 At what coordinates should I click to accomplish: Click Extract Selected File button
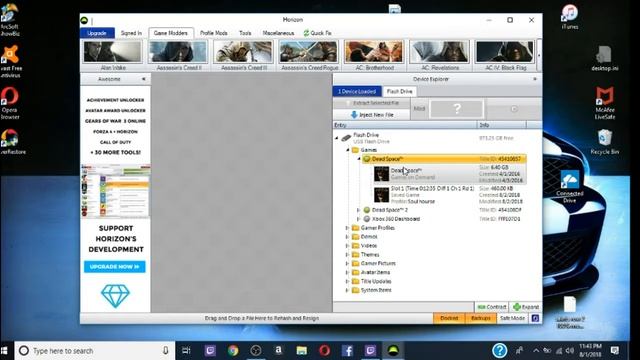372,103
